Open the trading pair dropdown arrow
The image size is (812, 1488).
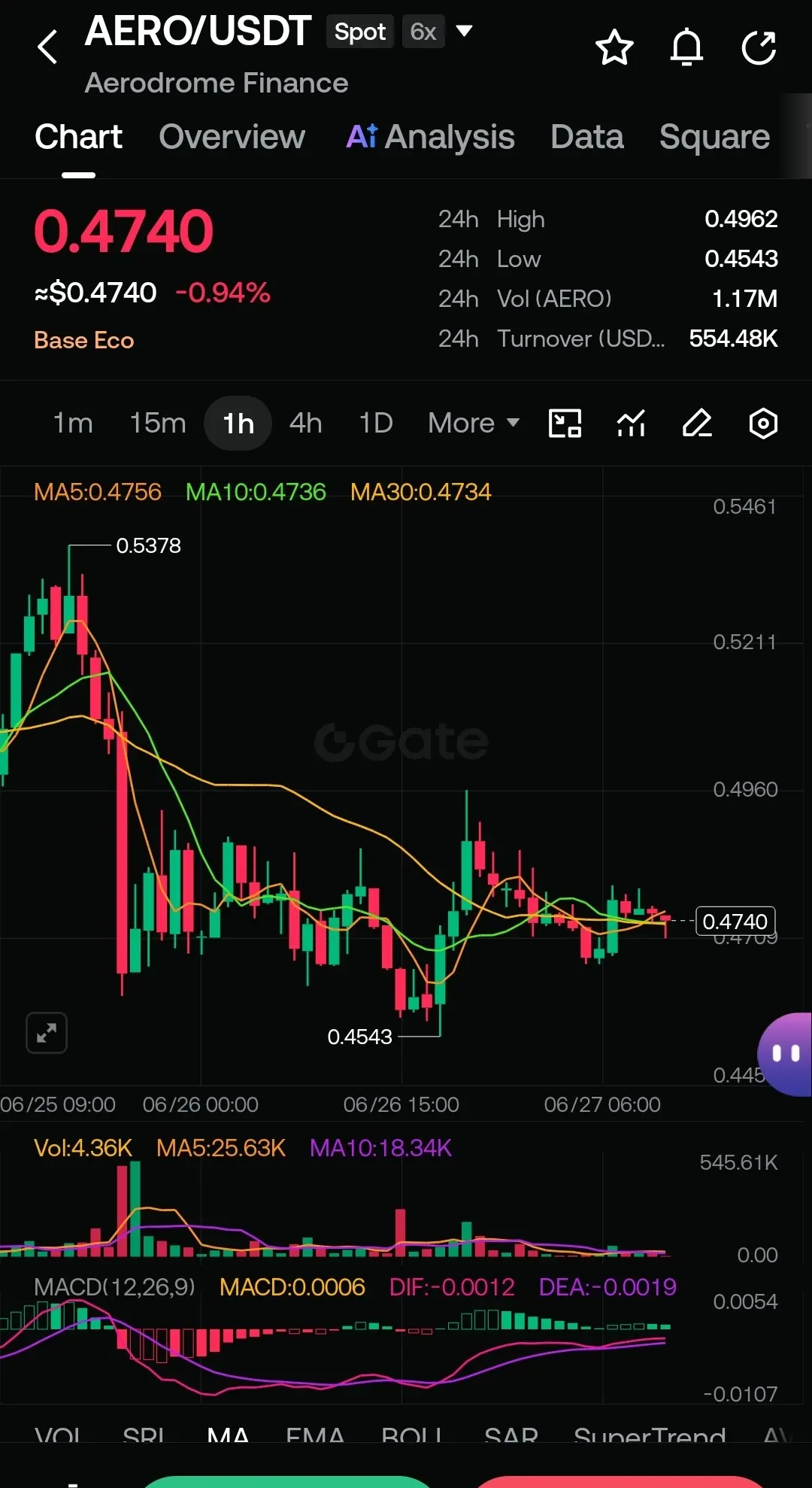[465, 31]
